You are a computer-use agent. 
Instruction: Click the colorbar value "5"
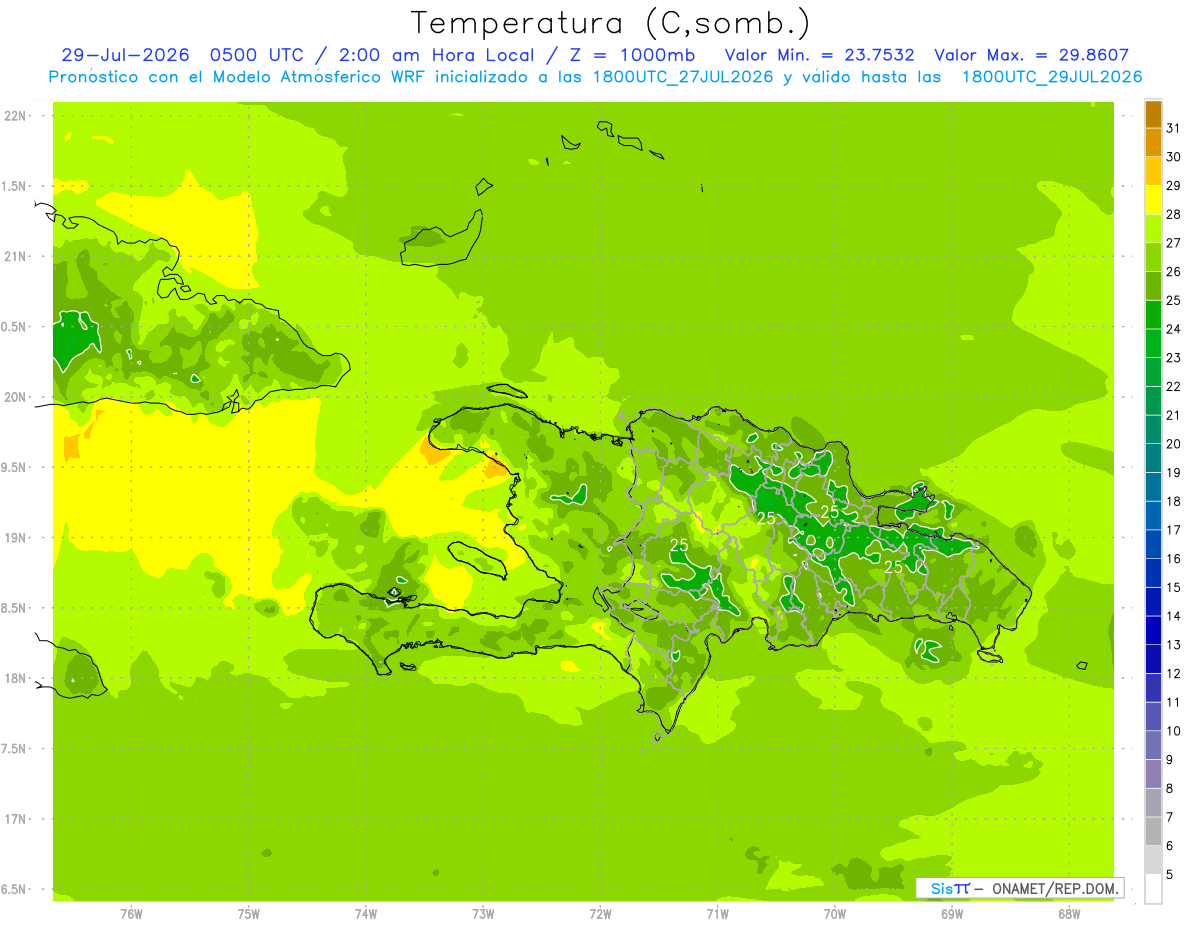pyautogui.click(x=1169, y=875)
